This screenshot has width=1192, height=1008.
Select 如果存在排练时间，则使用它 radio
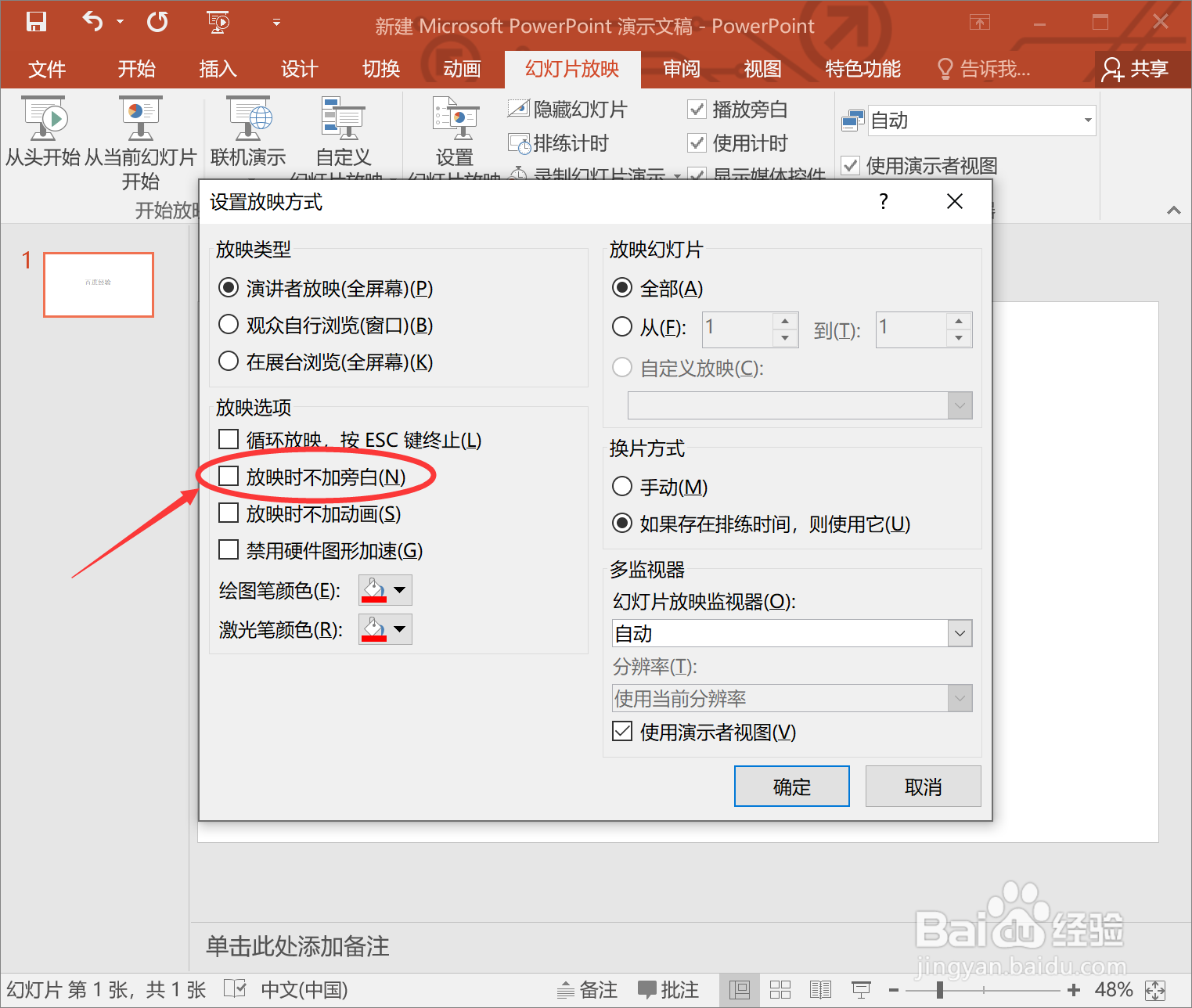coord(621,523)
